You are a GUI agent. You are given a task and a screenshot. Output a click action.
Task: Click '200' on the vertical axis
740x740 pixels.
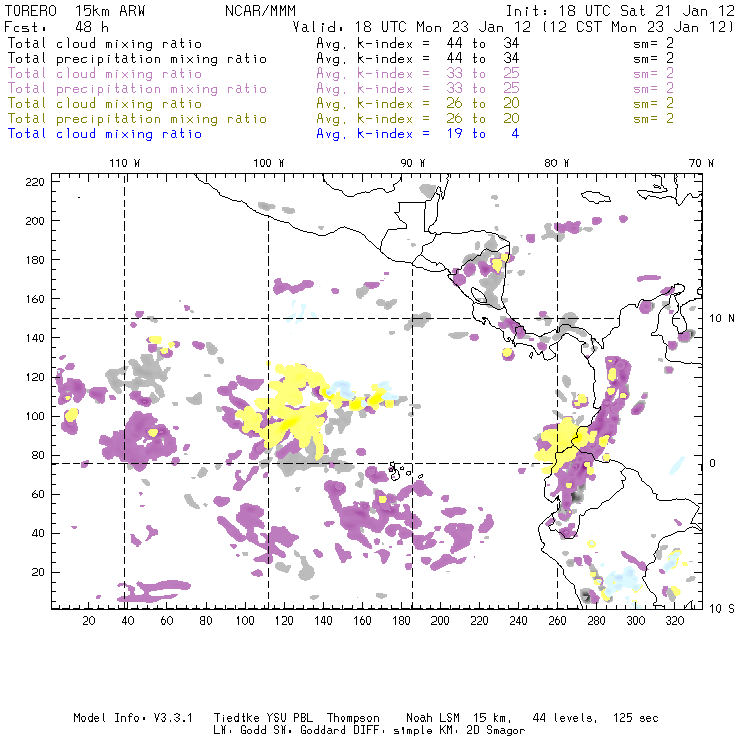[35, 221]
